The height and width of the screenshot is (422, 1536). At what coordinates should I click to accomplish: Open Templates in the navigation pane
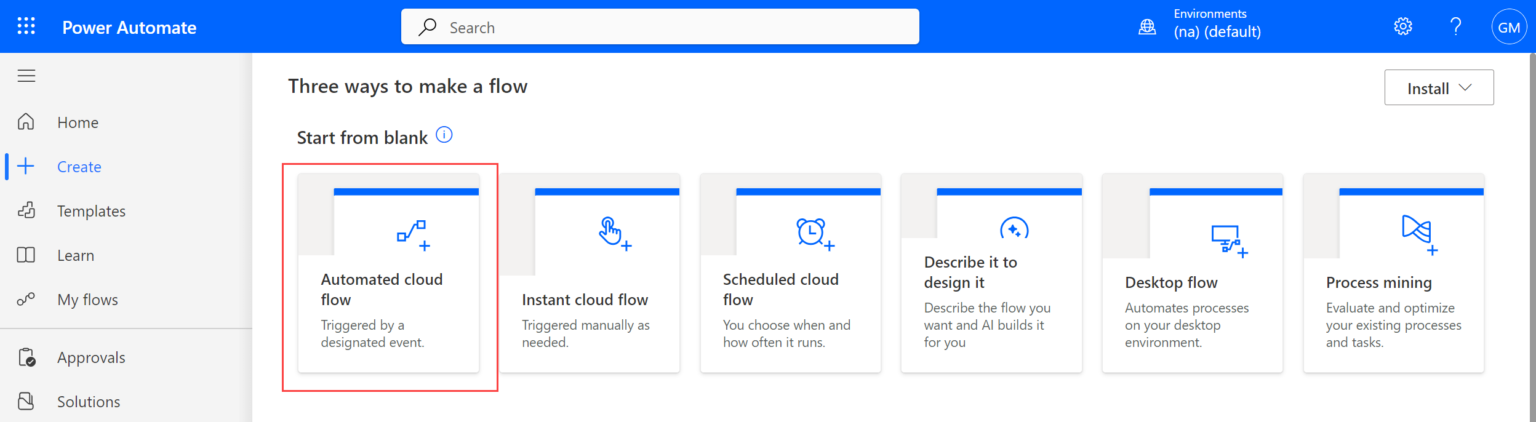(x=91, y=211)
